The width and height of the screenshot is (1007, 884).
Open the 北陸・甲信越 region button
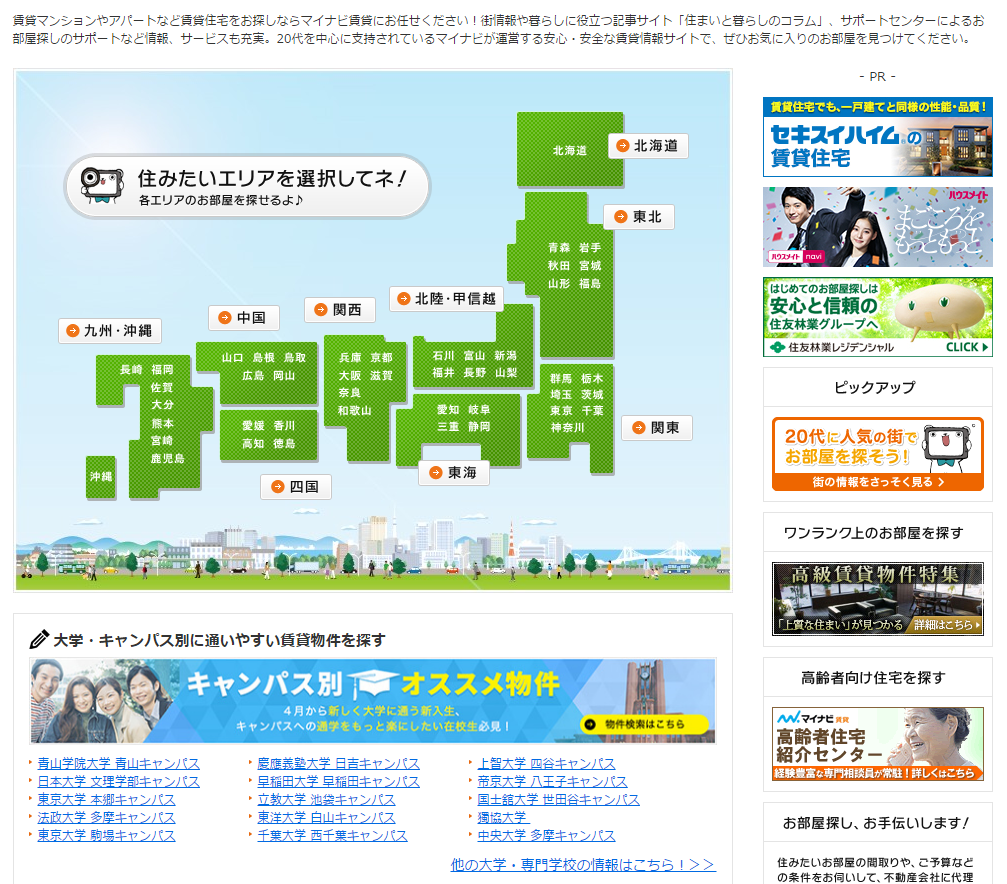point(447,299)
